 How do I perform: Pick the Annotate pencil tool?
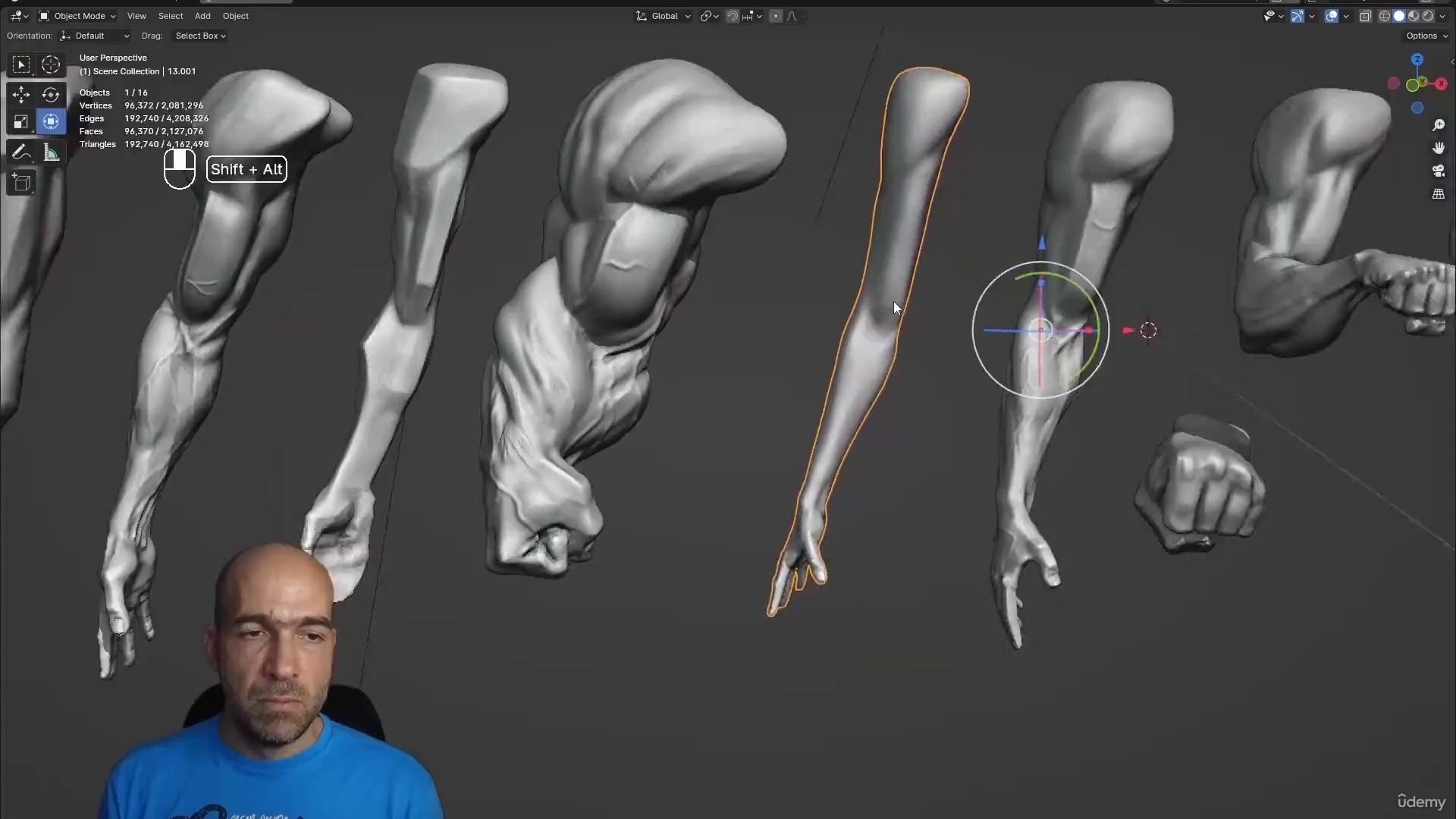click(21, 153)
